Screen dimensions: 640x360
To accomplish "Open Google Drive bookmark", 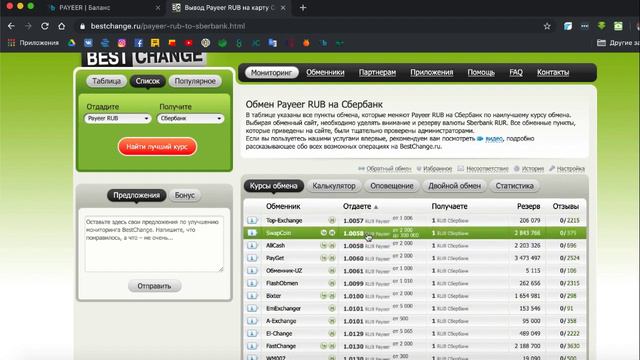I will pos(71,43).
